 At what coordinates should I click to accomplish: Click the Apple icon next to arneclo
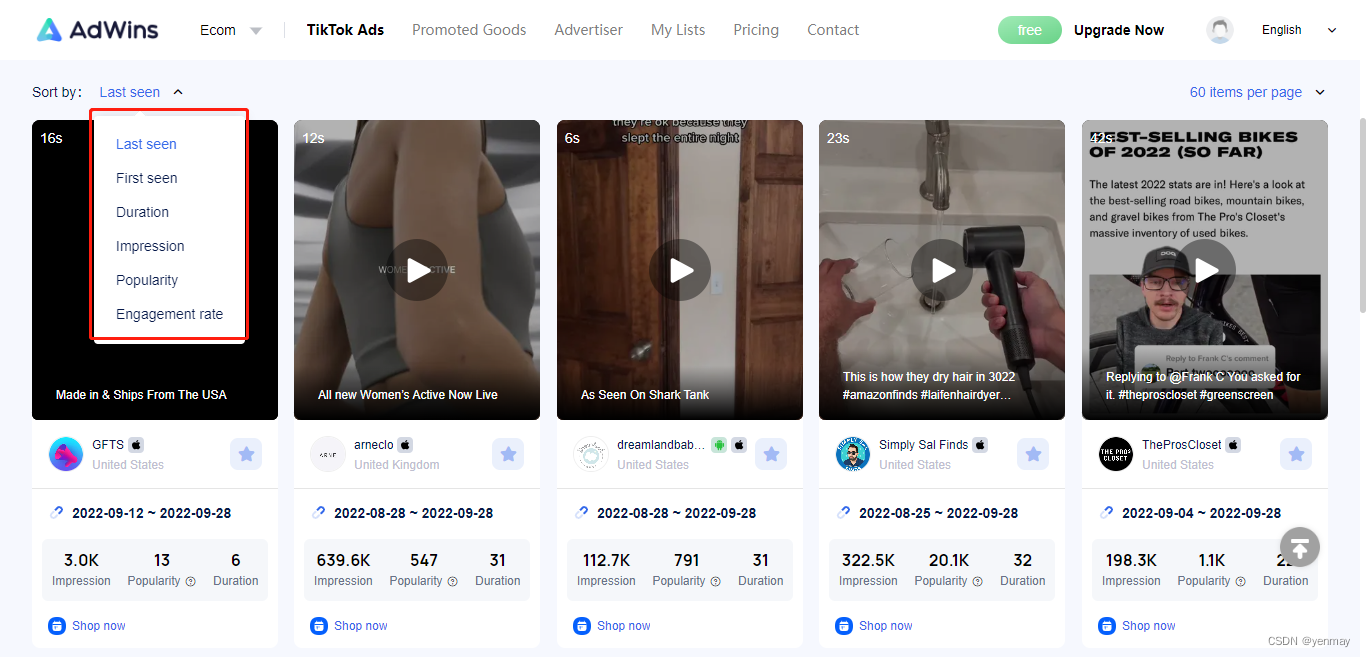(405, 445)
